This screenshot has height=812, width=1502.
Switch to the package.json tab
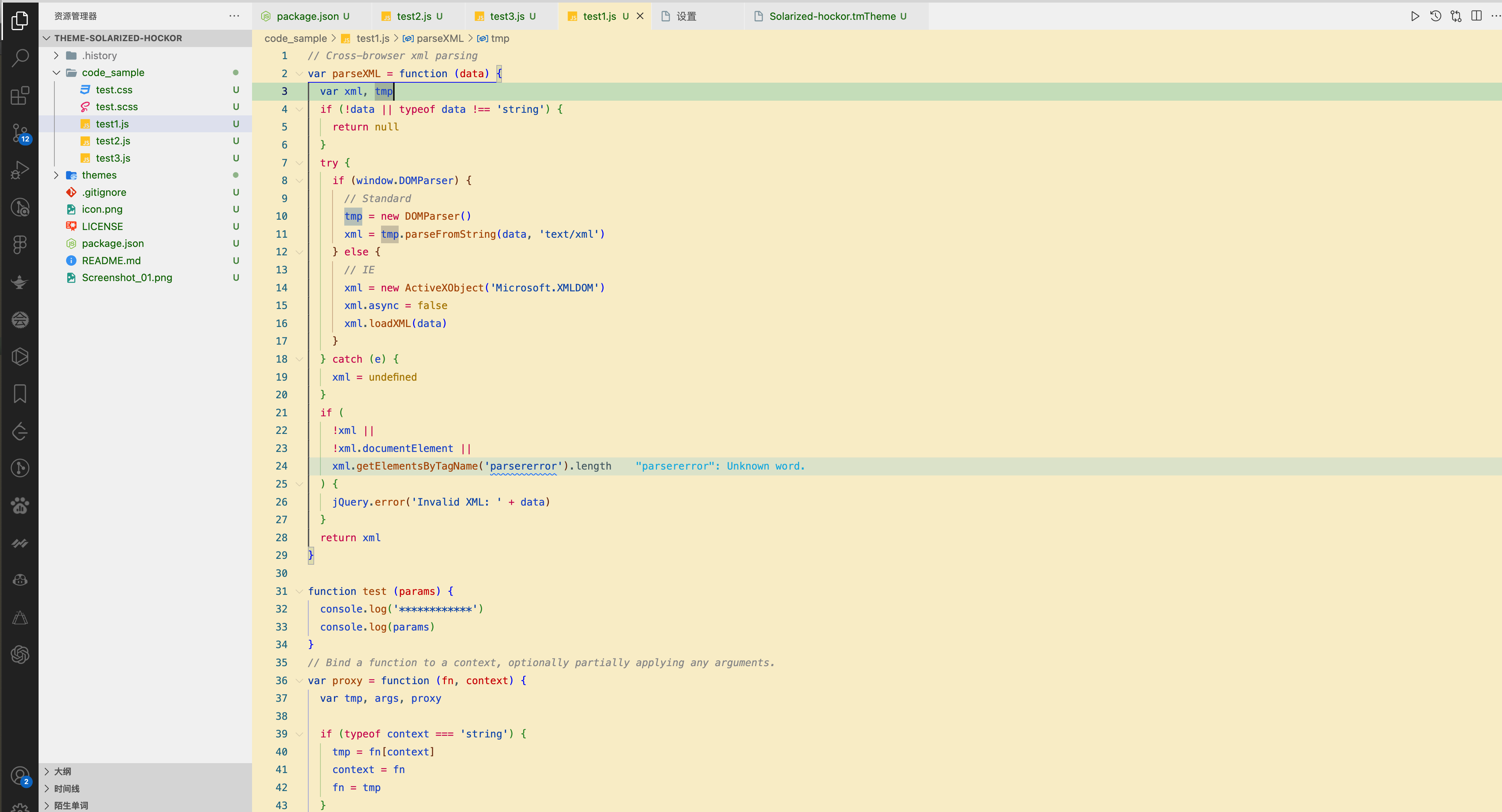click(307, 16)
